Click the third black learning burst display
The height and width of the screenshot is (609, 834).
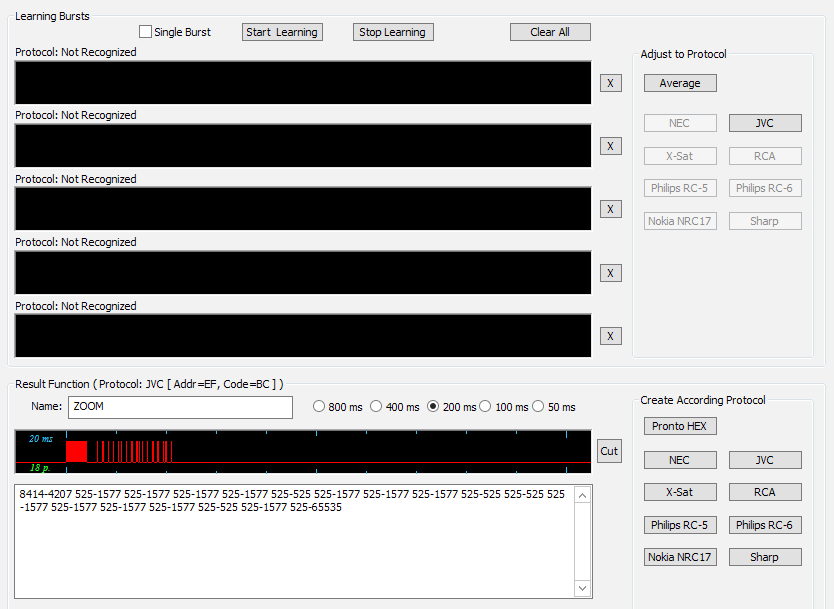pyautogui.click(x=303, y=209)
